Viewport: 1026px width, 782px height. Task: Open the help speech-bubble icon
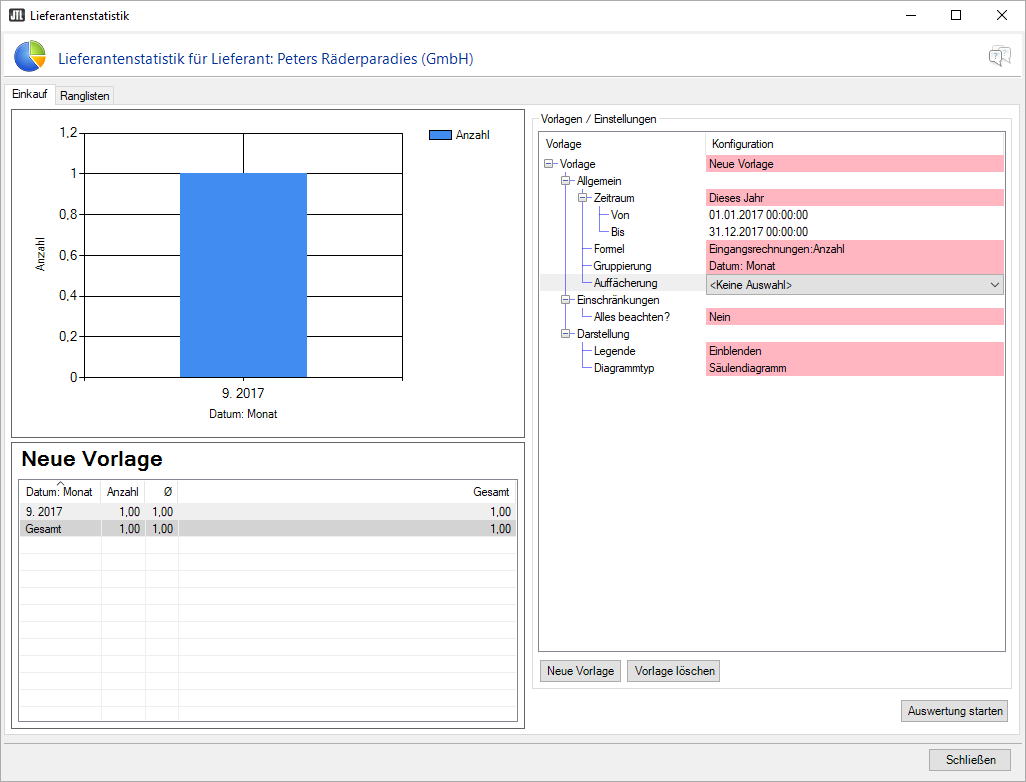pos(999,56)
